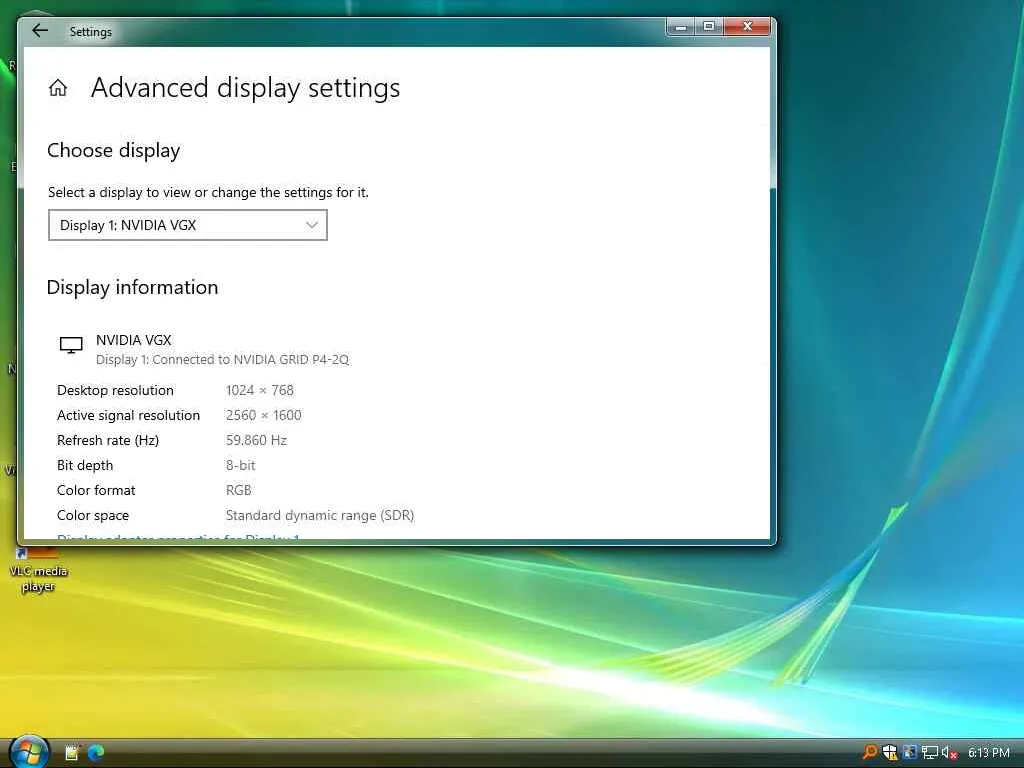This screenshot has height=768, width=1024.
Task: Click the orange magnifier tray icon
Action: click(x=870, y=752)
